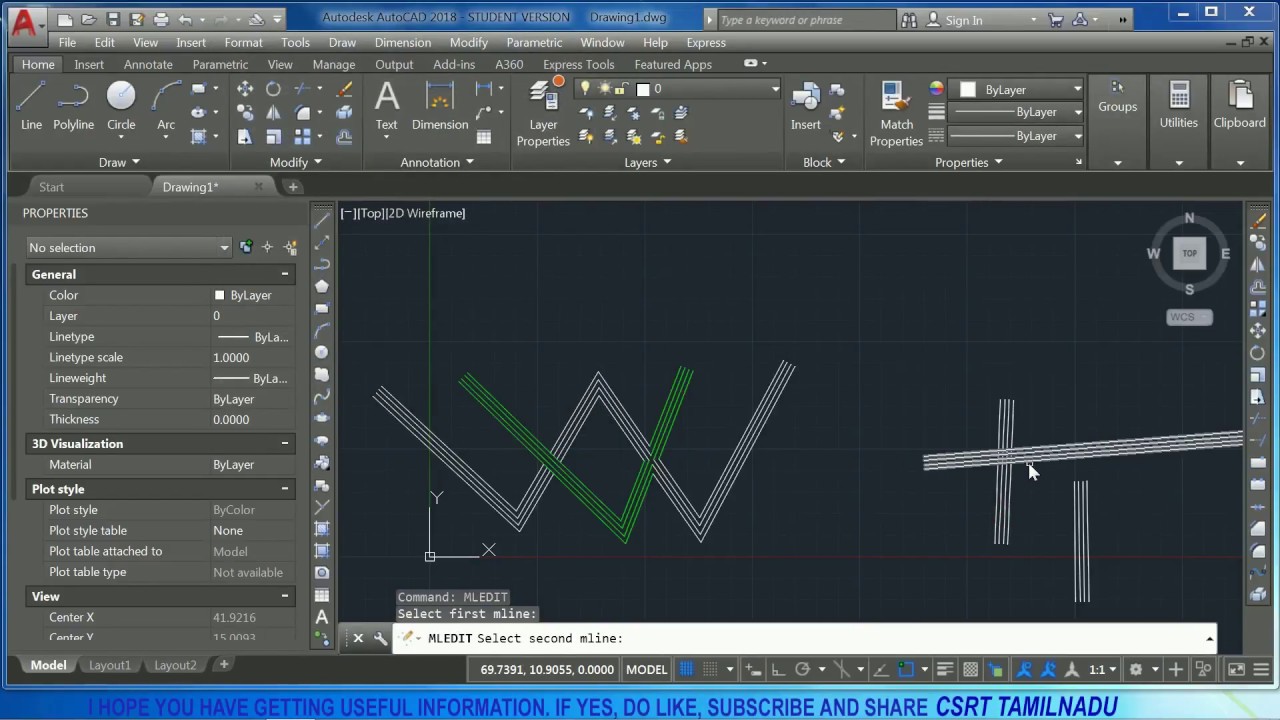Click the Fillet tool icon
The height and width of the screenshot is (720, 1280).
303,113
